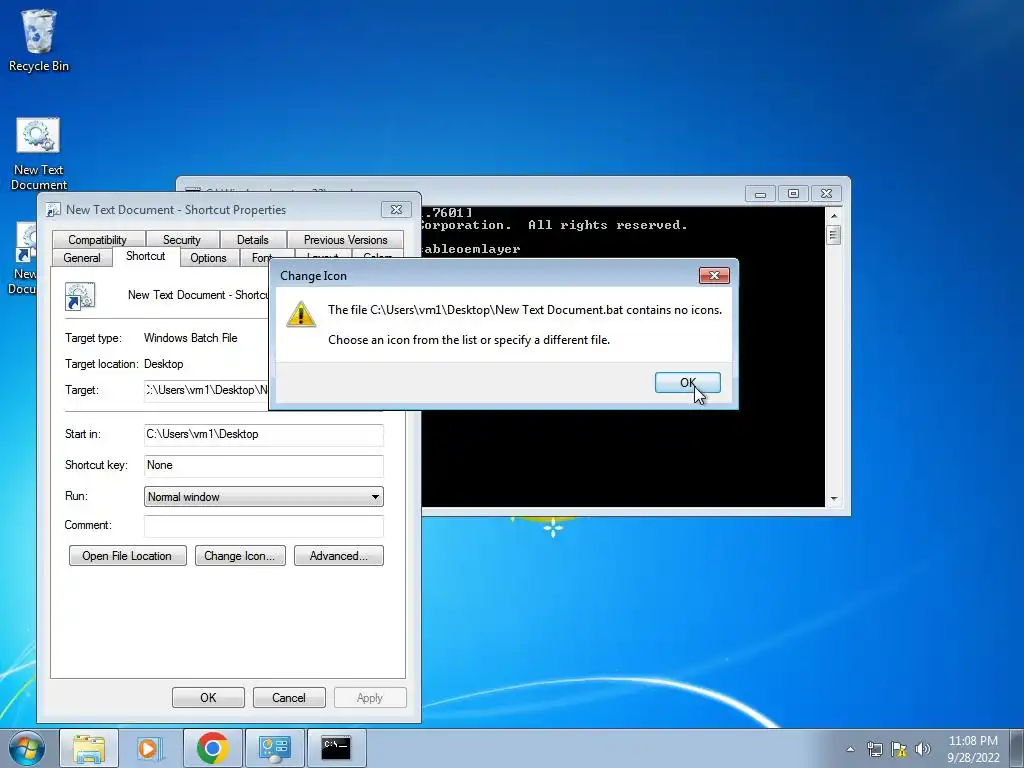The width and height of the screenshot is (1024, 768).
Task: Switch to the Compatibility tab
Action: [97, 240]
